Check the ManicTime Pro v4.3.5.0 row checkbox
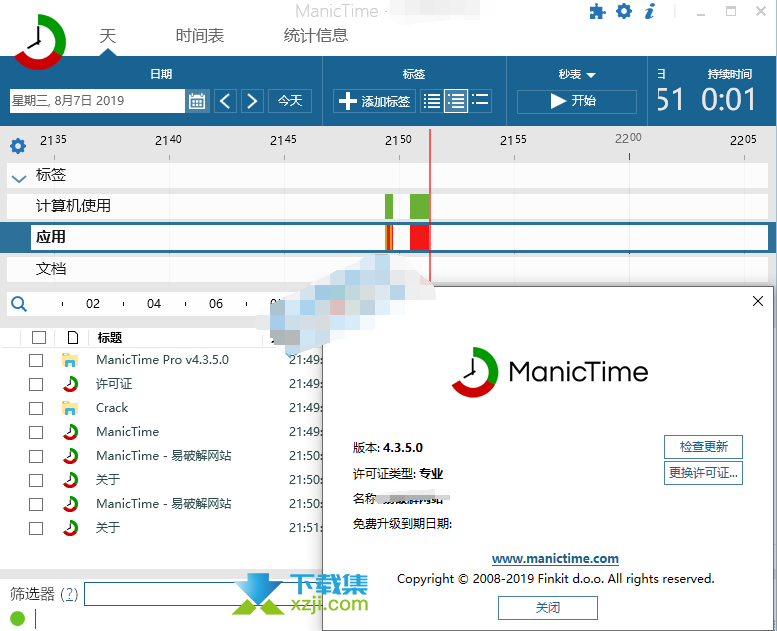This screenshot has width=777, height=631. click(x=36, y=360)
